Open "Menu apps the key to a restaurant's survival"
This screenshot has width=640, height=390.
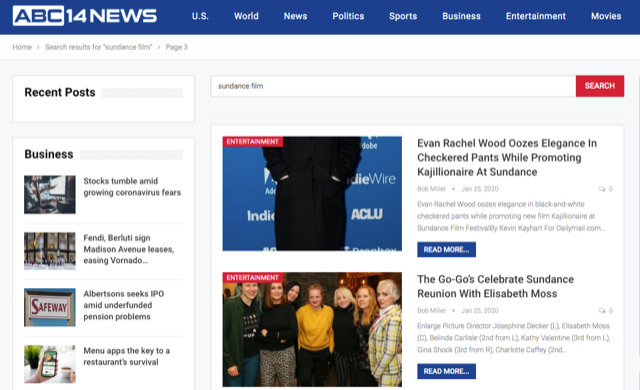coord(127,356)
